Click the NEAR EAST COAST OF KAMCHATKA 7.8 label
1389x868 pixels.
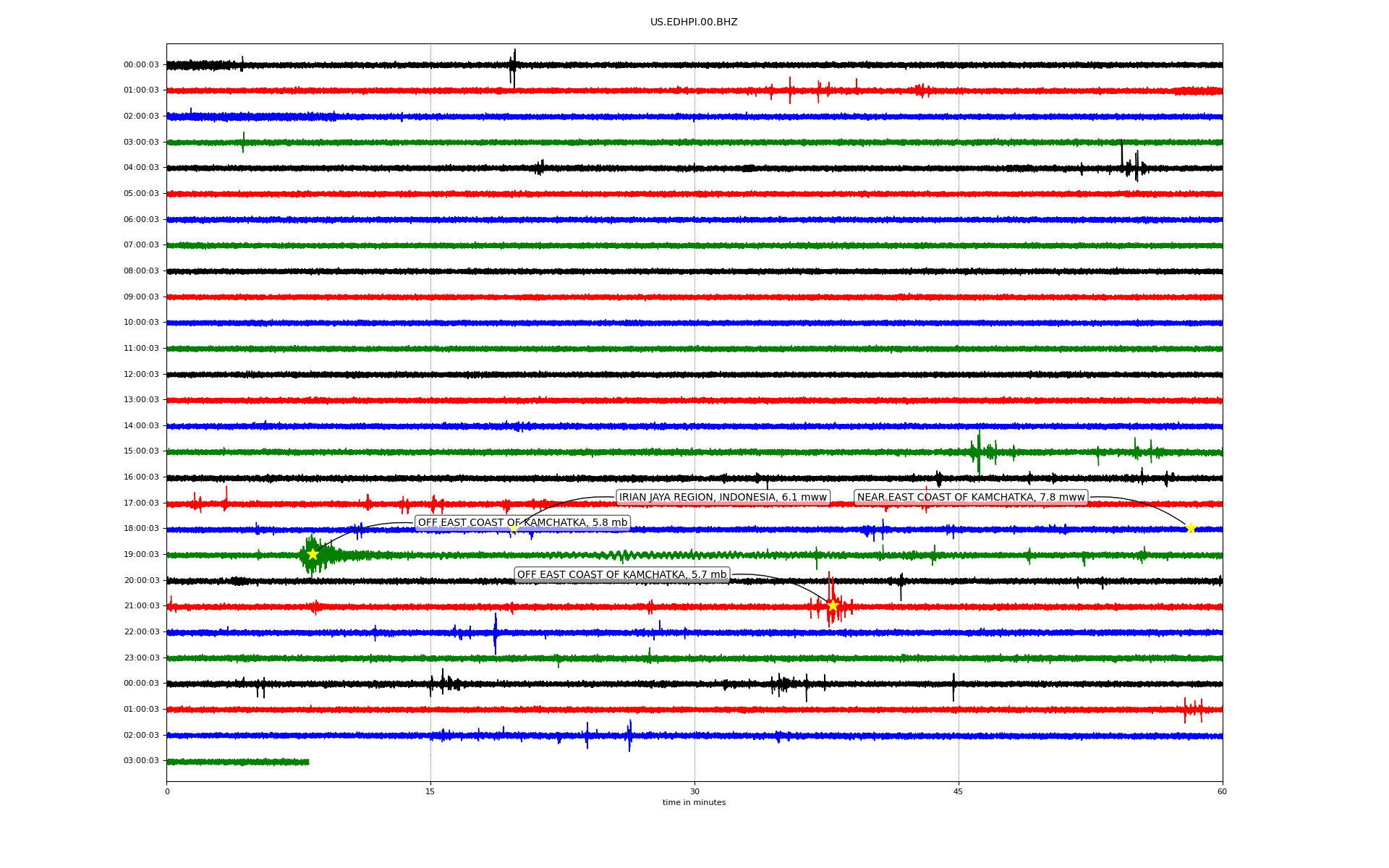[971, 497]
